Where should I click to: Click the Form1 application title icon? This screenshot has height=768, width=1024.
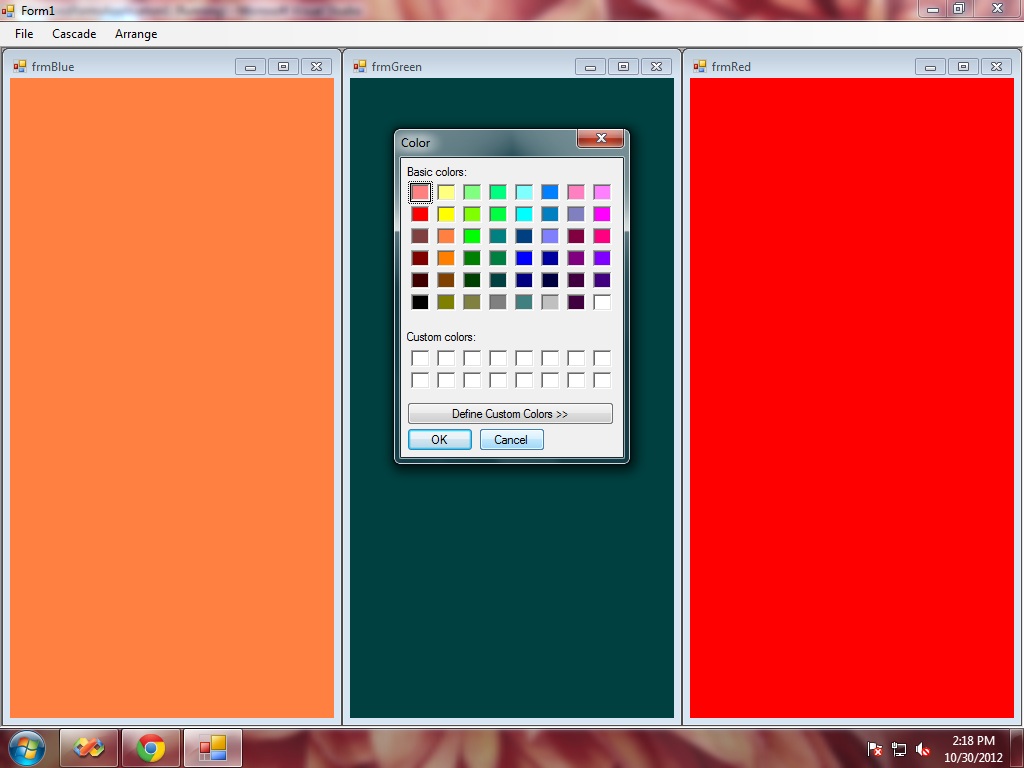[8, 10]
